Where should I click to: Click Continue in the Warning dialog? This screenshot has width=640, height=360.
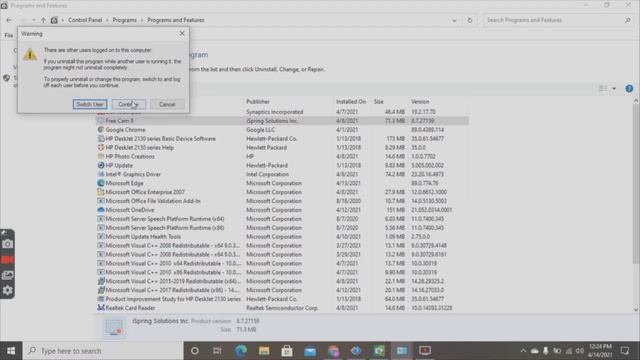[x=129, y=104]
